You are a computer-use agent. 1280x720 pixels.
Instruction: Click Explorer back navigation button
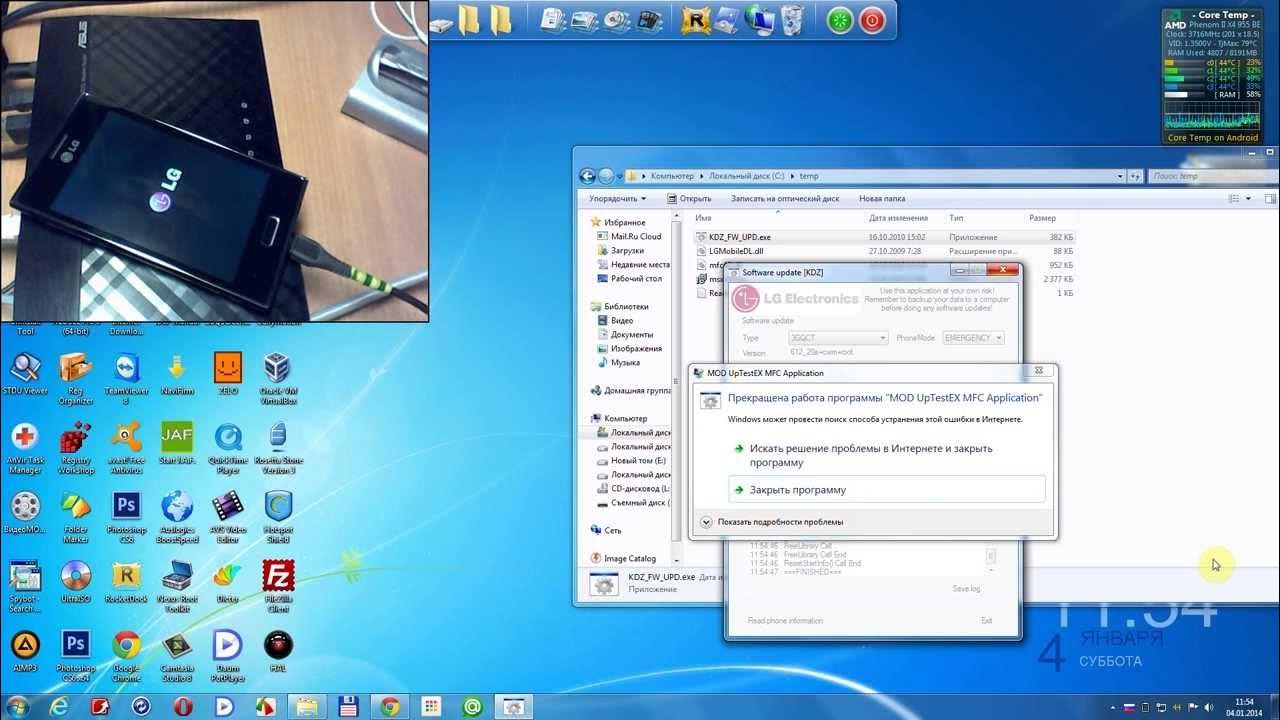(x=587, y=176)
